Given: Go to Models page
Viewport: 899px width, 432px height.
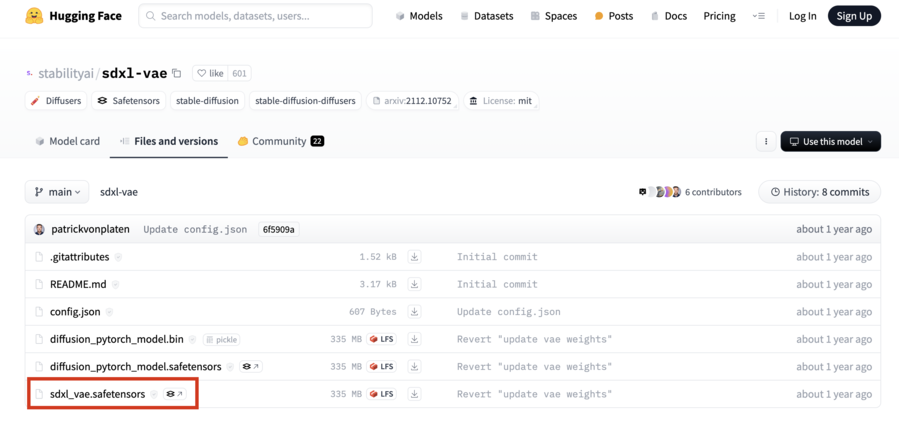Looking at the screenshot, I should [x=419, y=16].
